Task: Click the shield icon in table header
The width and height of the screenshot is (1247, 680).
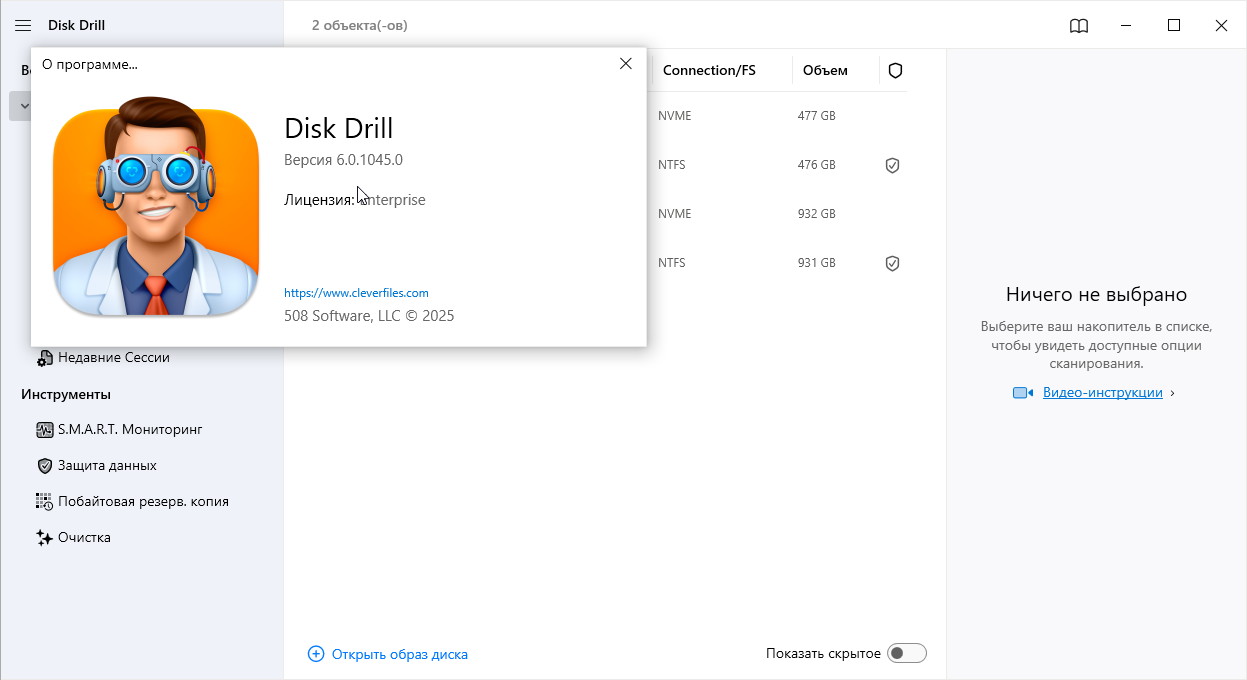Action: point(895,70)
